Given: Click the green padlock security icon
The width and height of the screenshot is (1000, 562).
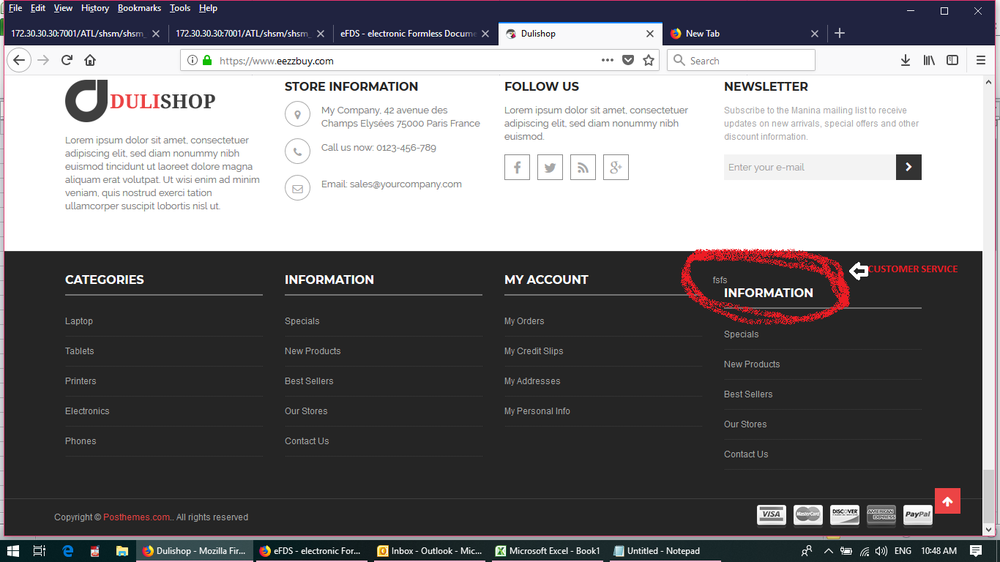Looking at the screenshot, I should click(207, 61).
